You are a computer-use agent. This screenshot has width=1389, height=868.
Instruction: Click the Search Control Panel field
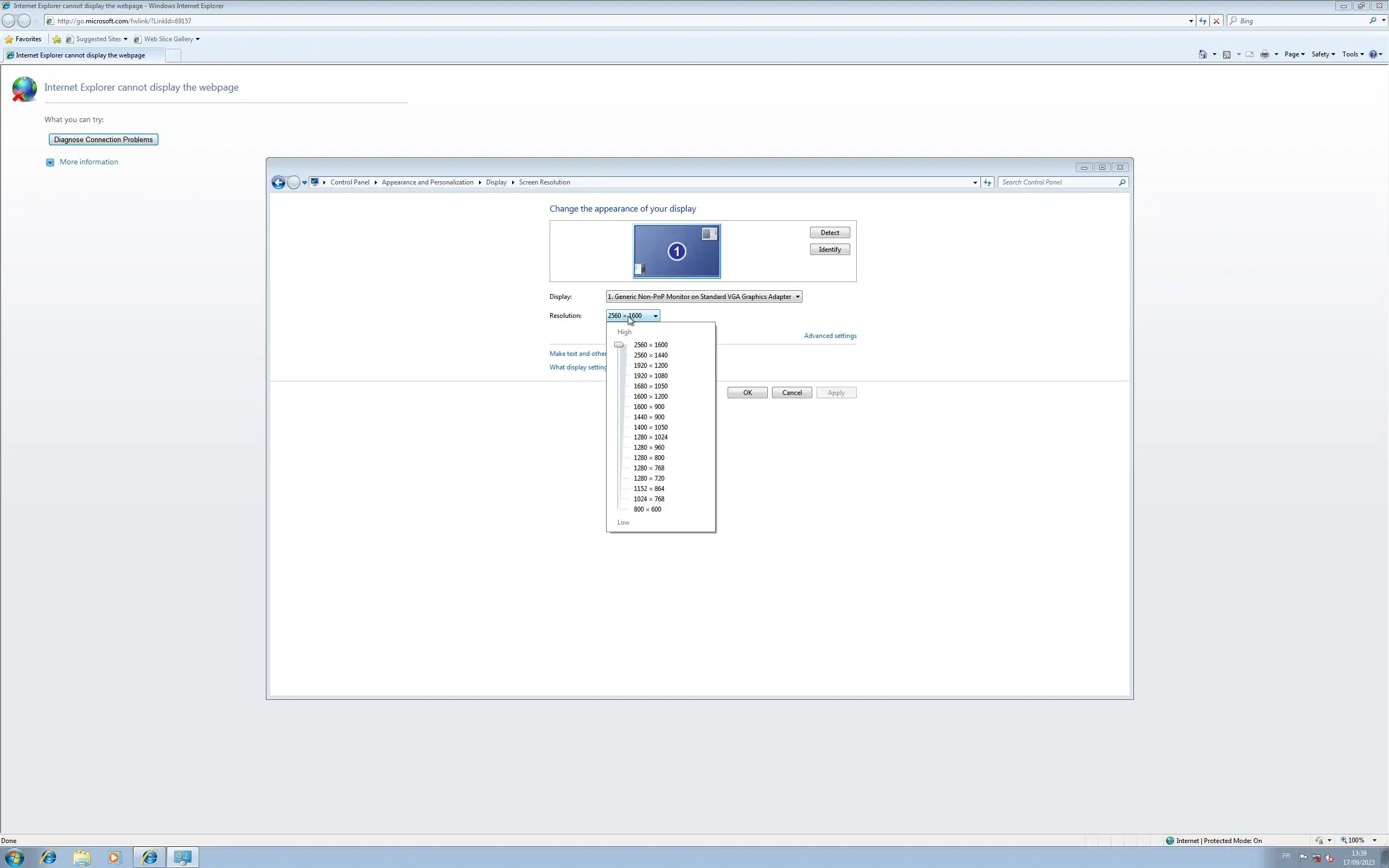click(x=1058, y=183)
